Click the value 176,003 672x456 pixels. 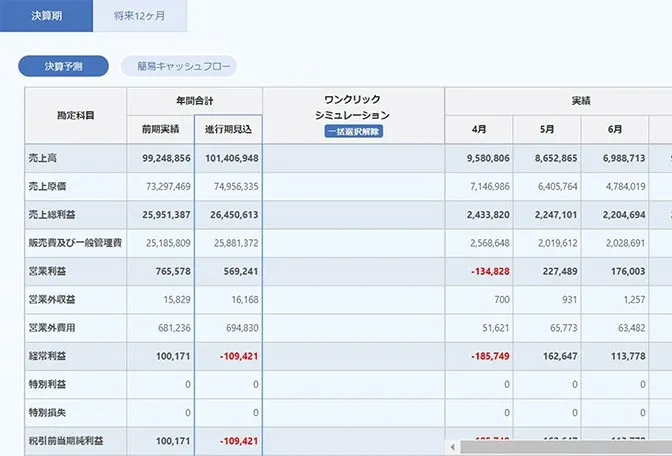coord(628,271)
